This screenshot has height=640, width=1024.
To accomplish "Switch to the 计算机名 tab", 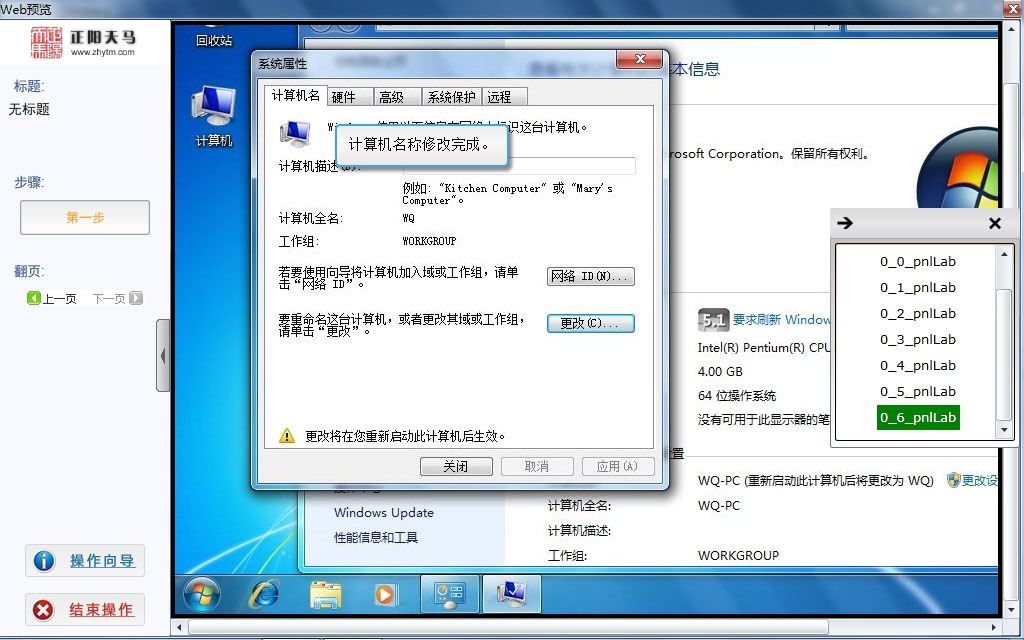I will tap(295, 95).
